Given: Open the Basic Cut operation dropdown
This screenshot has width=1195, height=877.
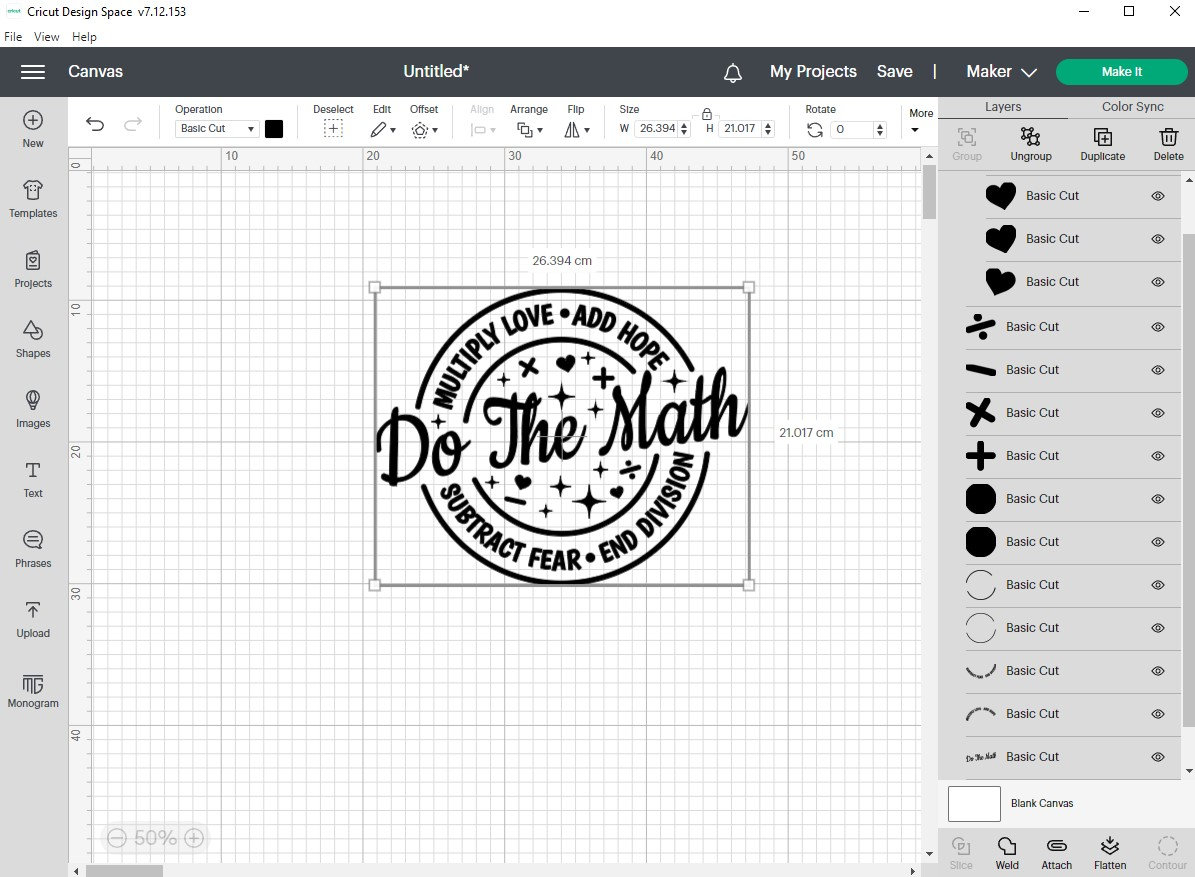Looking at the screenshot, I should click(217, 129).
